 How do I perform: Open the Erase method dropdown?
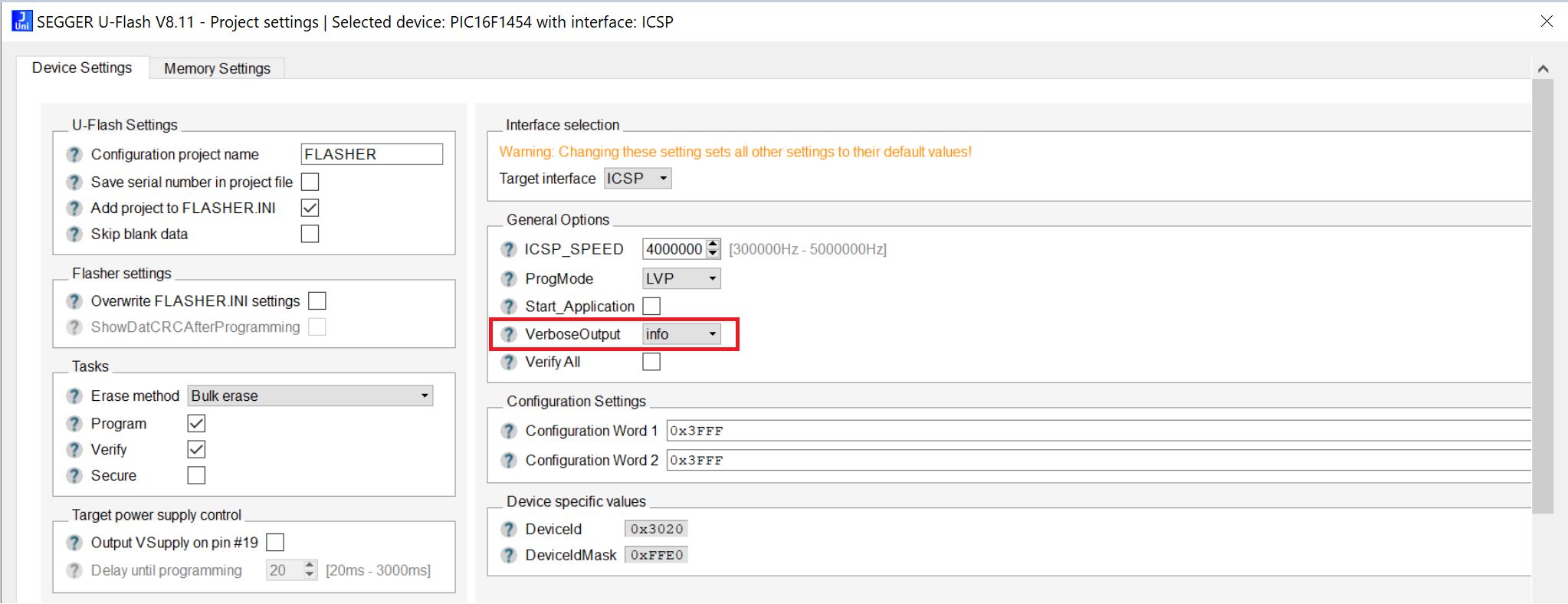coord(310,396)
